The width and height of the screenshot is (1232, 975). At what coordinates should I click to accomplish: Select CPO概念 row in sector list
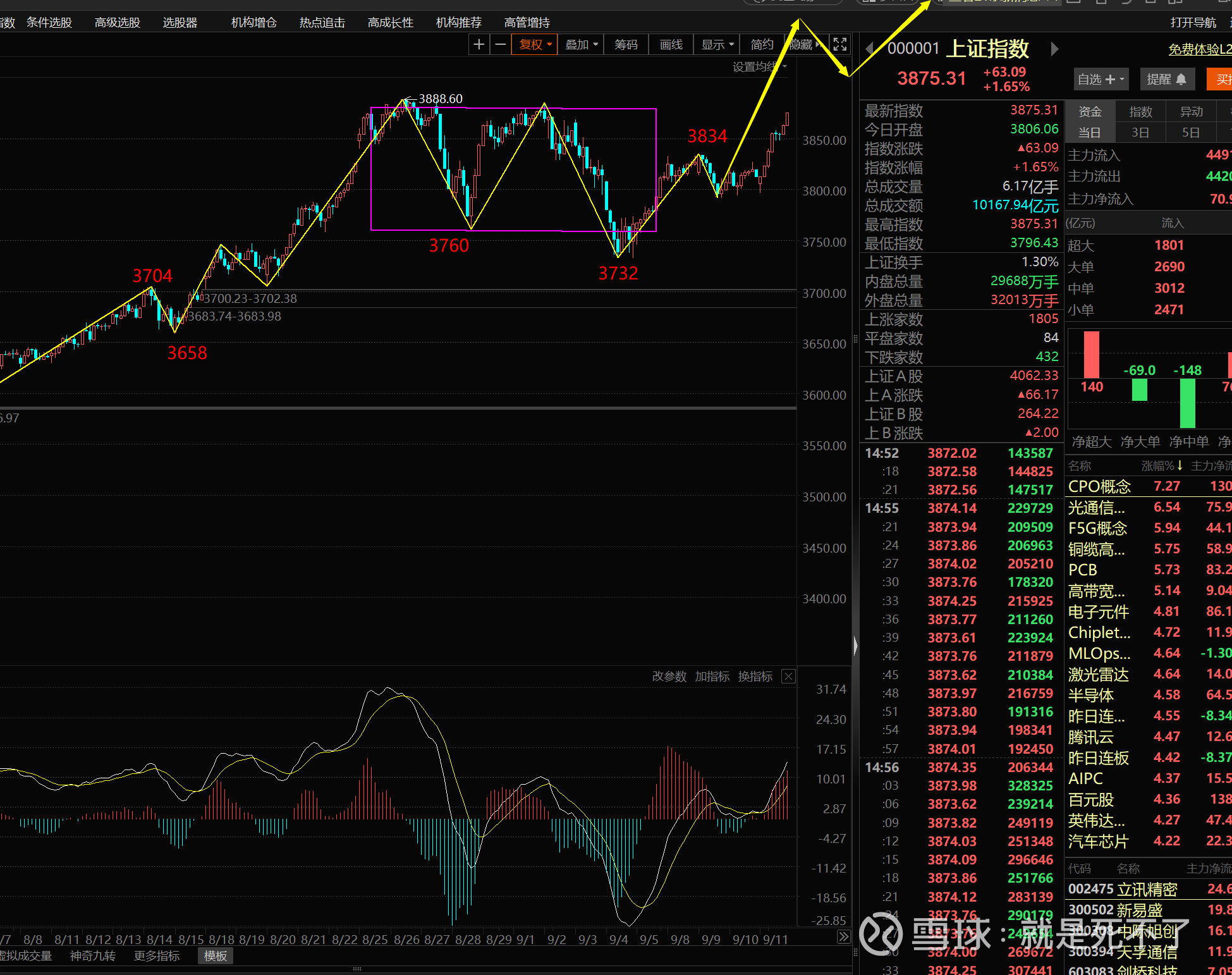tap(1099, 486)
